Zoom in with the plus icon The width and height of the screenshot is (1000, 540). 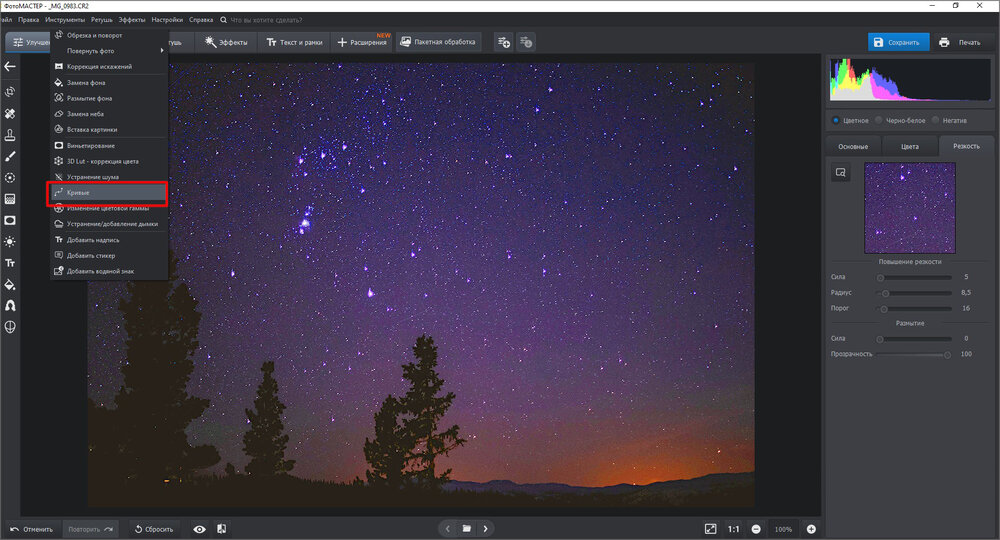(x=811, y=529)
